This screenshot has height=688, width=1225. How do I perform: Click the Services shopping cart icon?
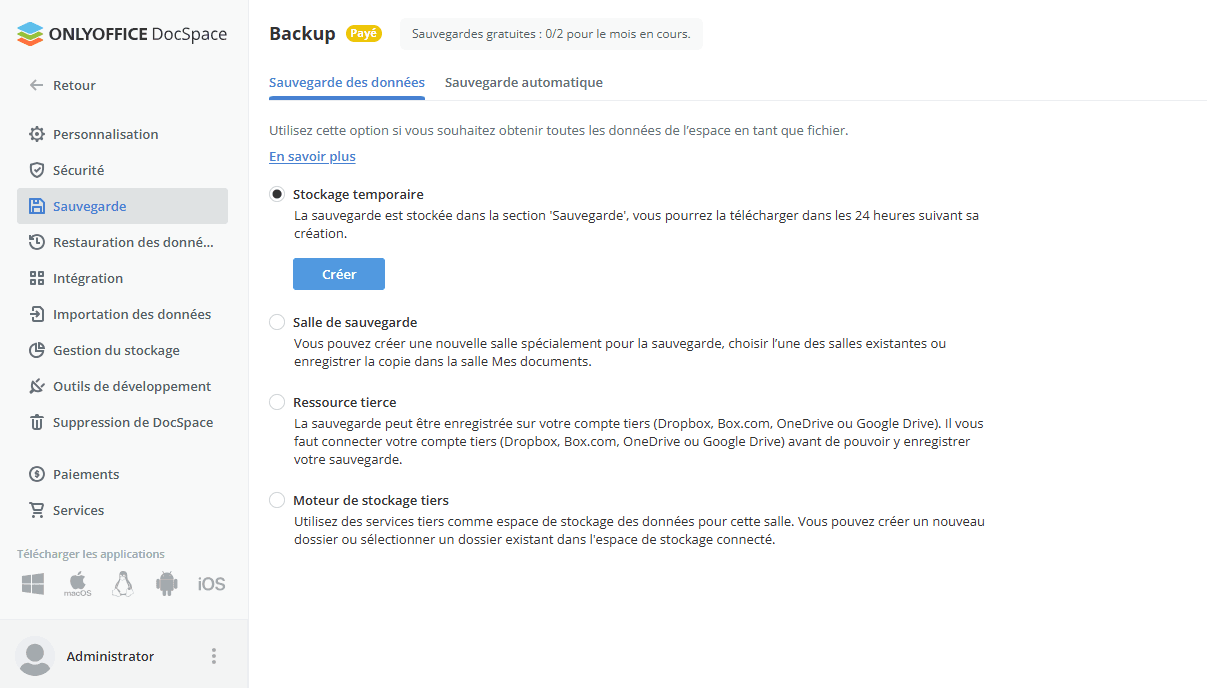tap(37, 510)
